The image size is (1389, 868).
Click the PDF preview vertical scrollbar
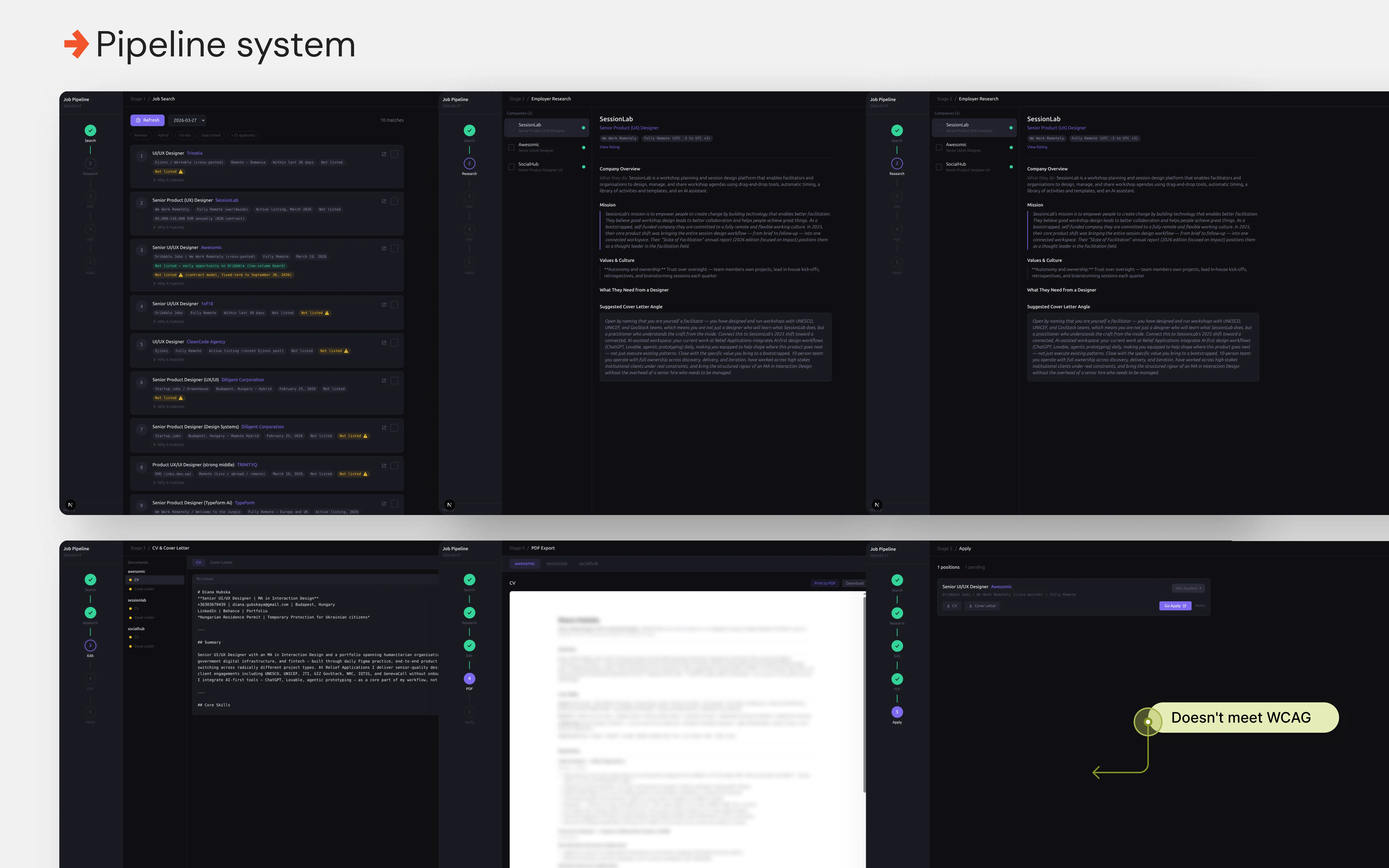coord(865,695)
